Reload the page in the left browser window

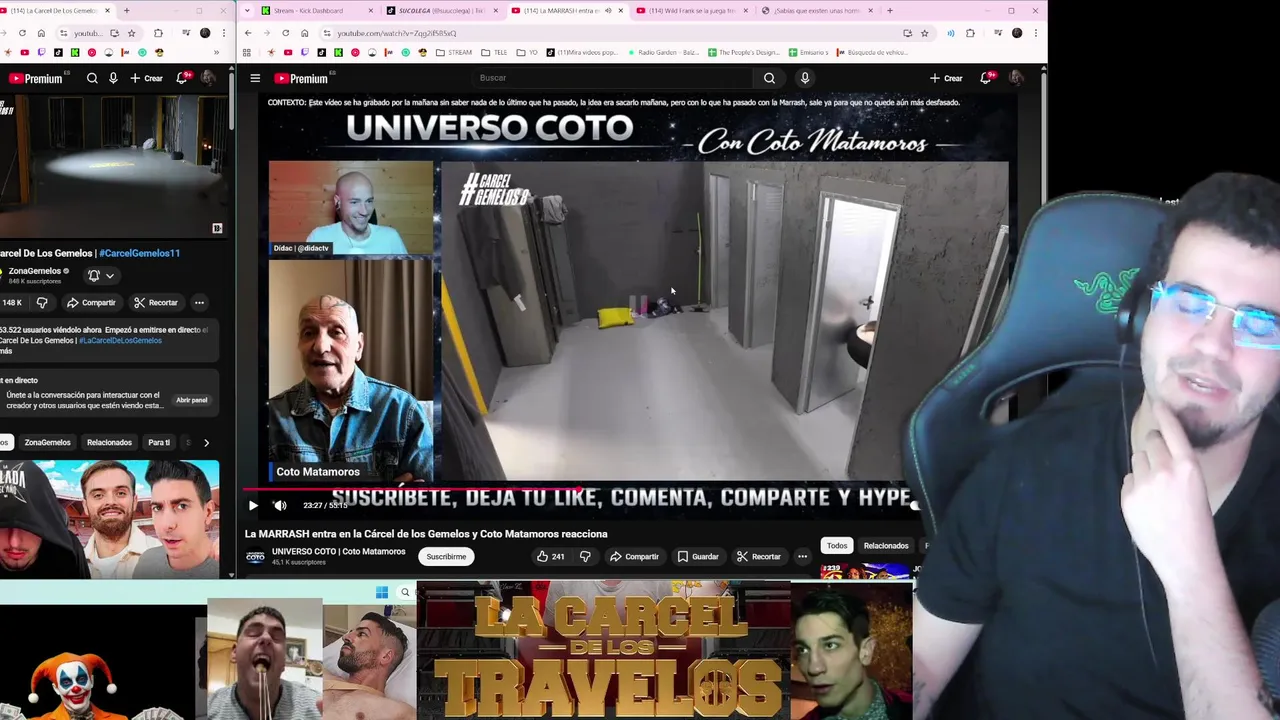[22, 33]
